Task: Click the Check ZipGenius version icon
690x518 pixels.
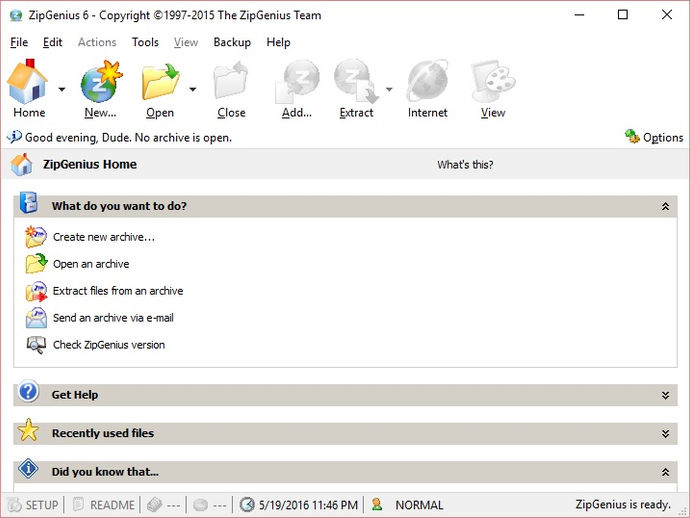Action: point(36,345)
